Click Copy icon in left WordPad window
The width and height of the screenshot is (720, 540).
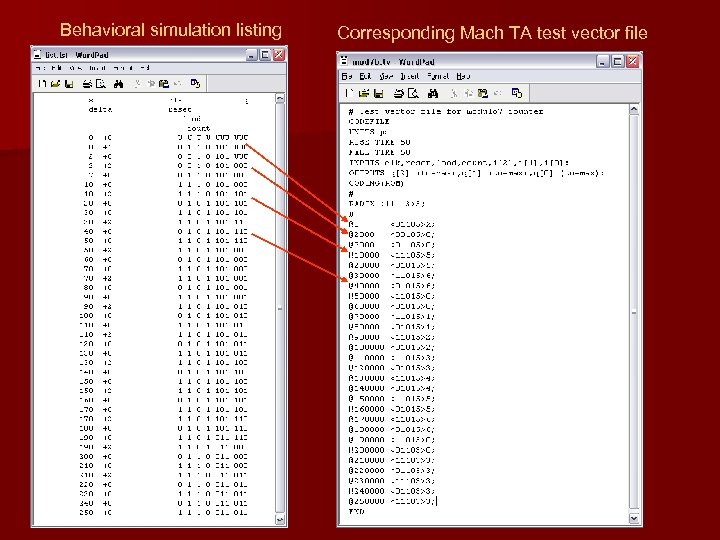point(151,84)
